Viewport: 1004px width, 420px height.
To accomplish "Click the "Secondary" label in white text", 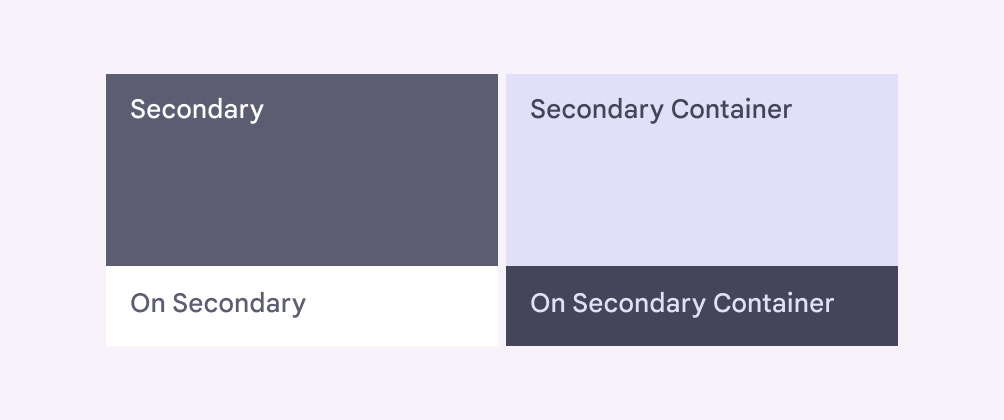I will (x=197, y=109).
